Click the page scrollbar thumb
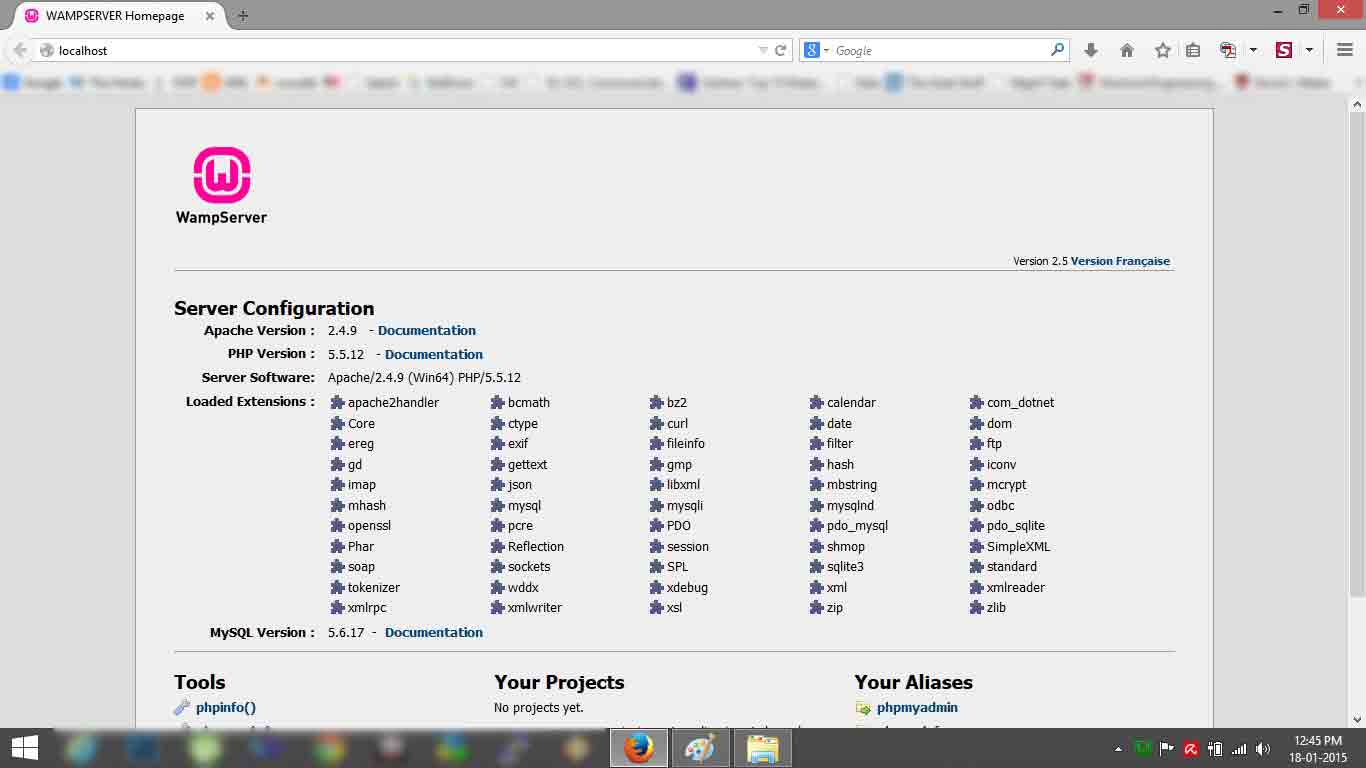Image resolution: width=1366 pixels, height=768 pixels. 1357,355
